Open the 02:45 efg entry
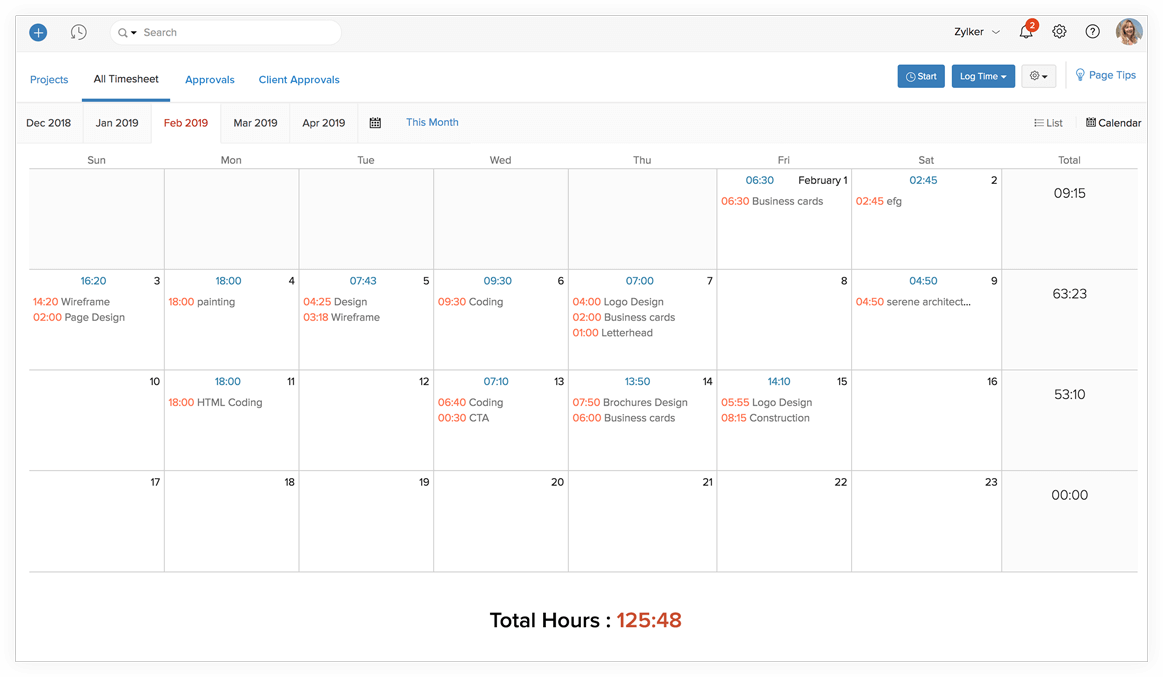Viewport: 1163px width, 677px height. 879,201
